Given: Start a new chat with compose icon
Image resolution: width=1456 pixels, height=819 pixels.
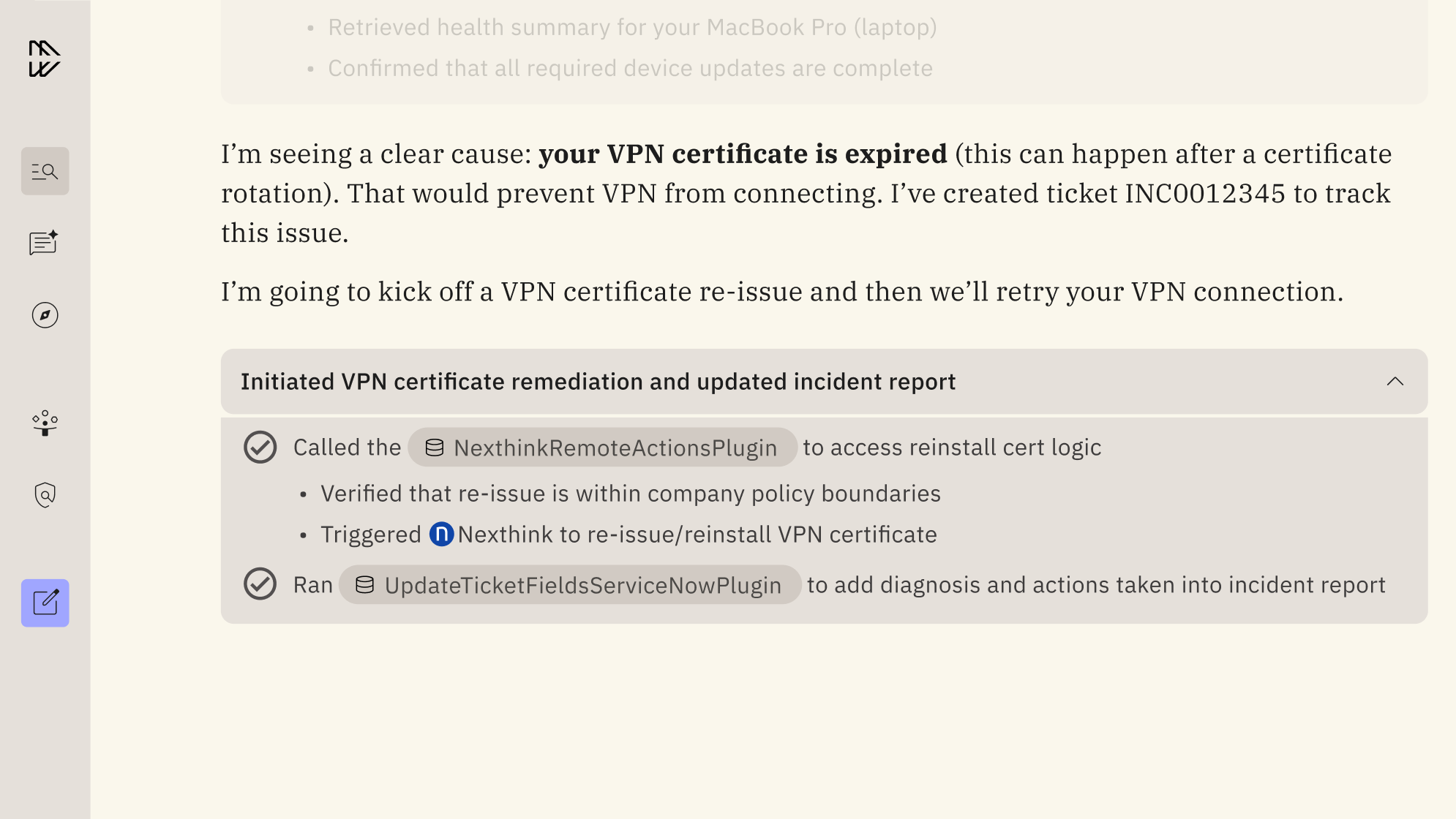Looking at the screenshot, I should 45,603.
